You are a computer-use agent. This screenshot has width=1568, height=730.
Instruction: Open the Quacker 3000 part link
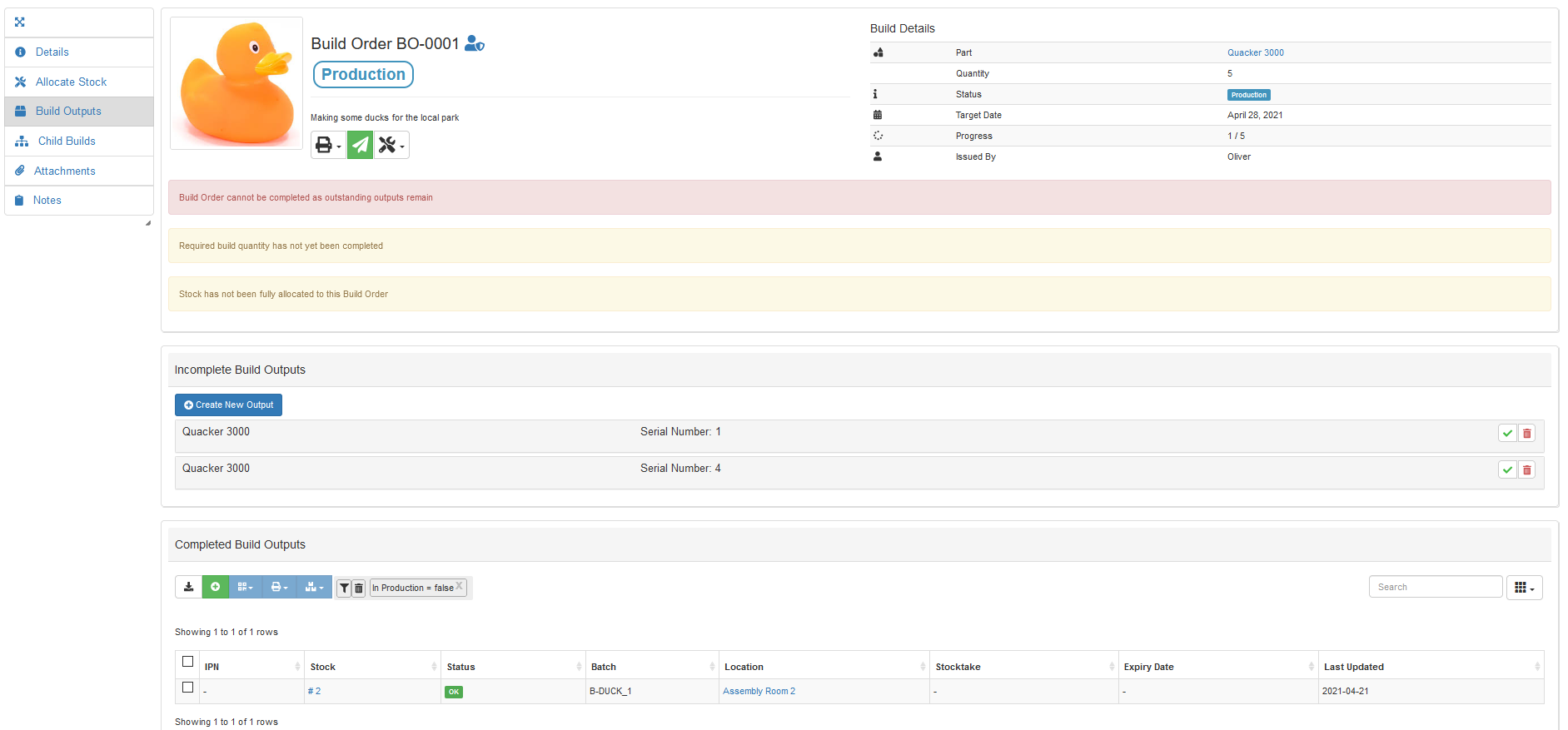tap(1255, 52)
